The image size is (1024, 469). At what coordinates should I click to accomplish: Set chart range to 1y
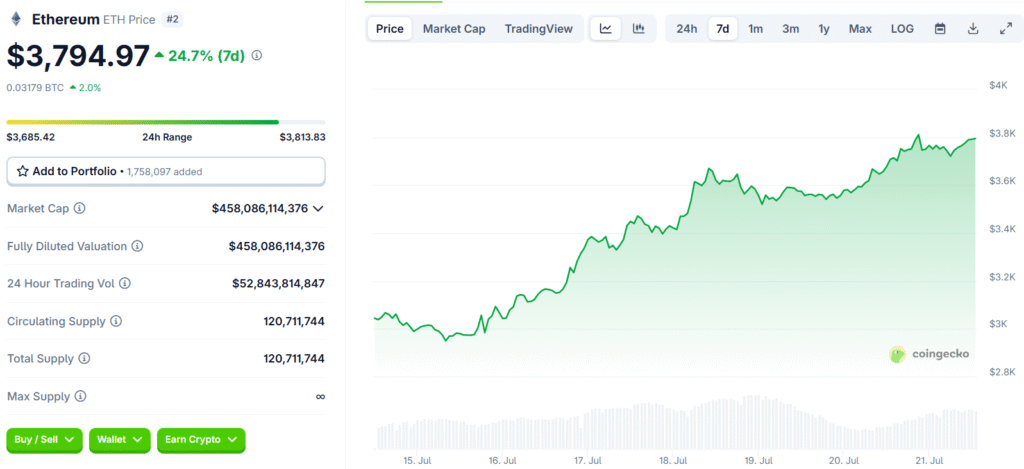[x=824, y=29]
